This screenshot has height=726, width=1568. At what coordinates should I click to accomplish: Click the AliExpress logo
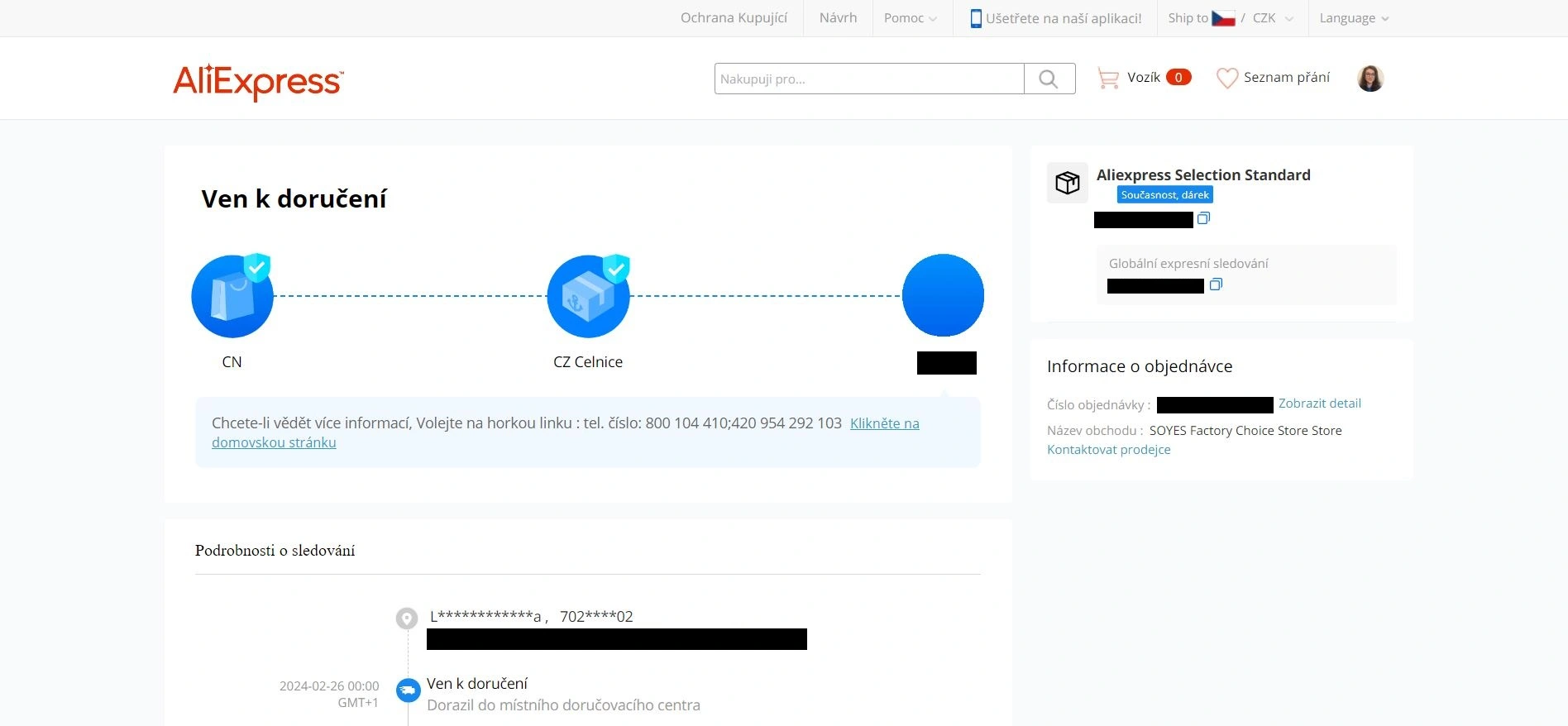coord(258,82)
